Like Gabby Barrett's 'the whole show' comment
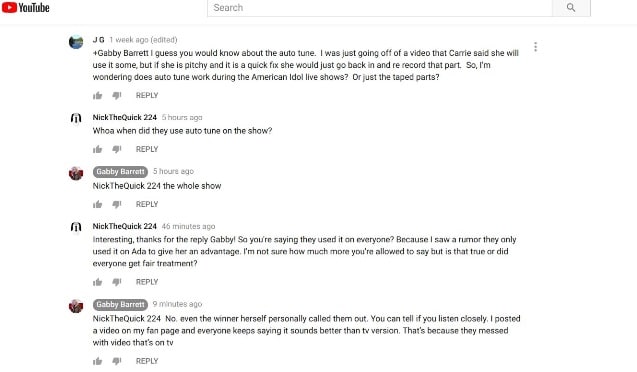Screen dimensions: 637x372 tap(98, 204)
